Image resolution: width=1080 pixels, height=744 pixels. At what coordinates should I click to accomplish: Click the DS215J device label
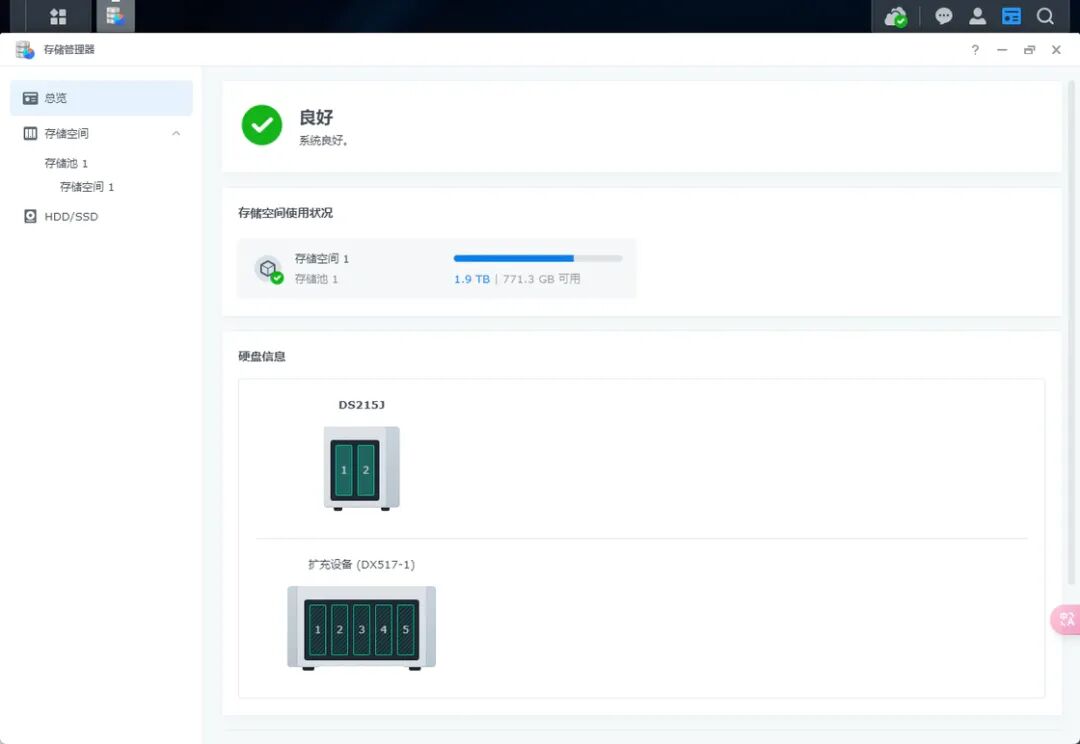point(362,405)
